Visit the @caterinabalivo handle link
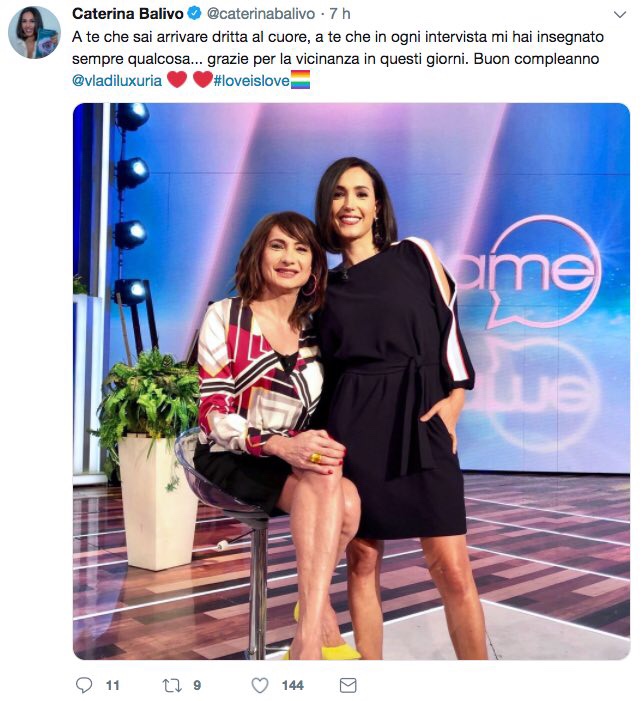This screenshot has width=641, height=701. [x=261, y=14]
